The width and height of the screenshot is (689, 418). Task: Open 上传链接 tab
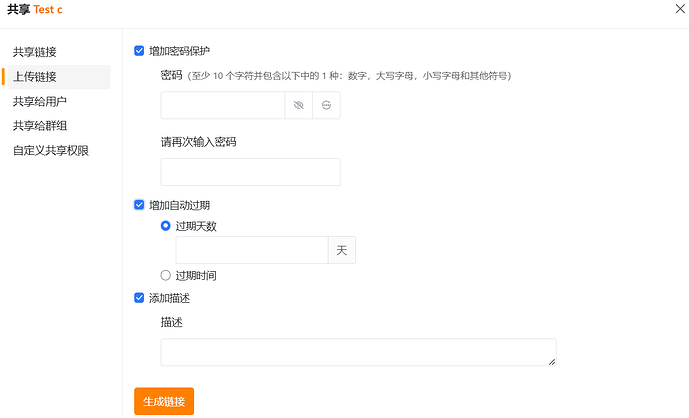click(59, 77)
